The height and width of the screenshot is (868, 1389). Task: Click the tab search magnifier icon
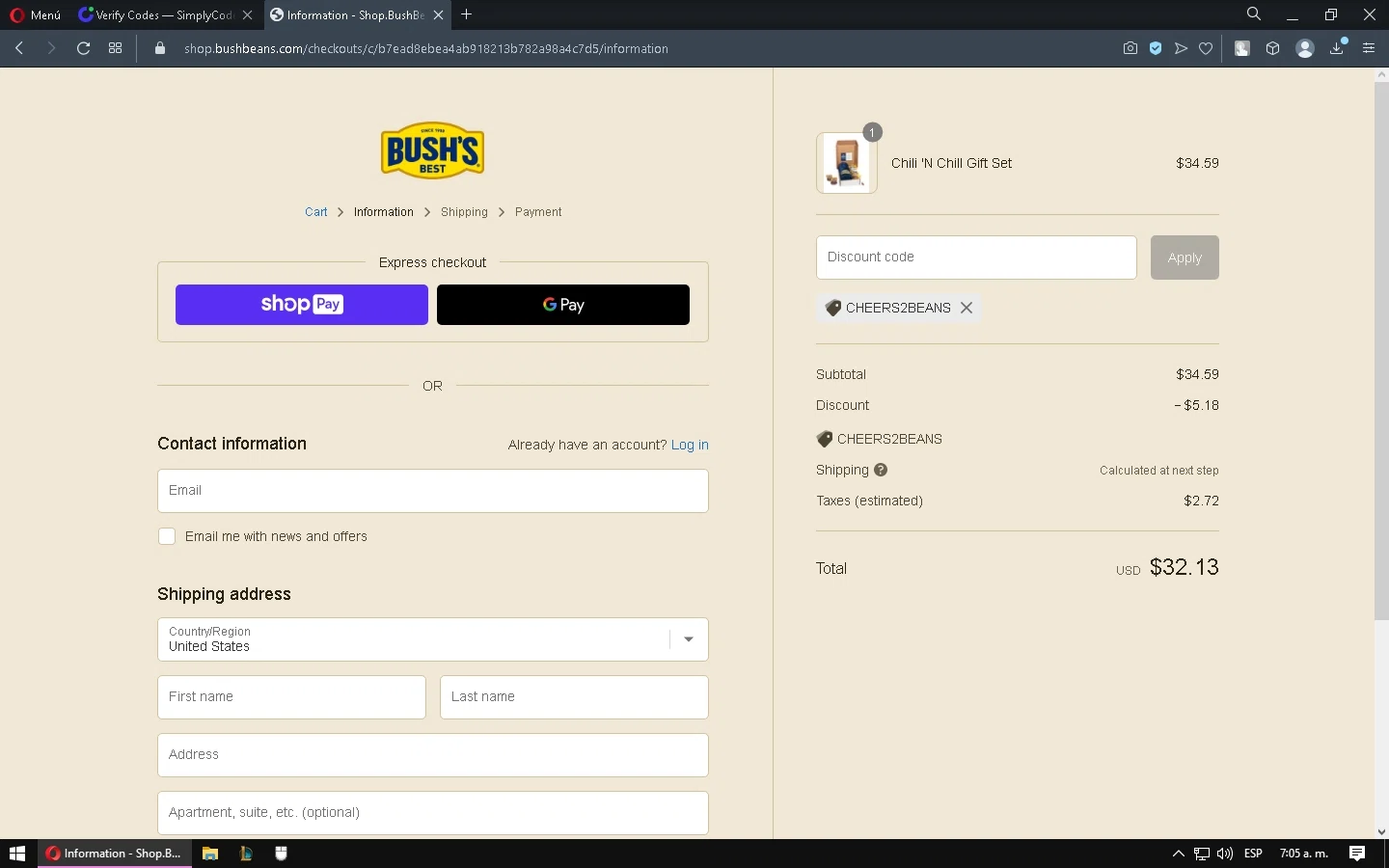1254,14
